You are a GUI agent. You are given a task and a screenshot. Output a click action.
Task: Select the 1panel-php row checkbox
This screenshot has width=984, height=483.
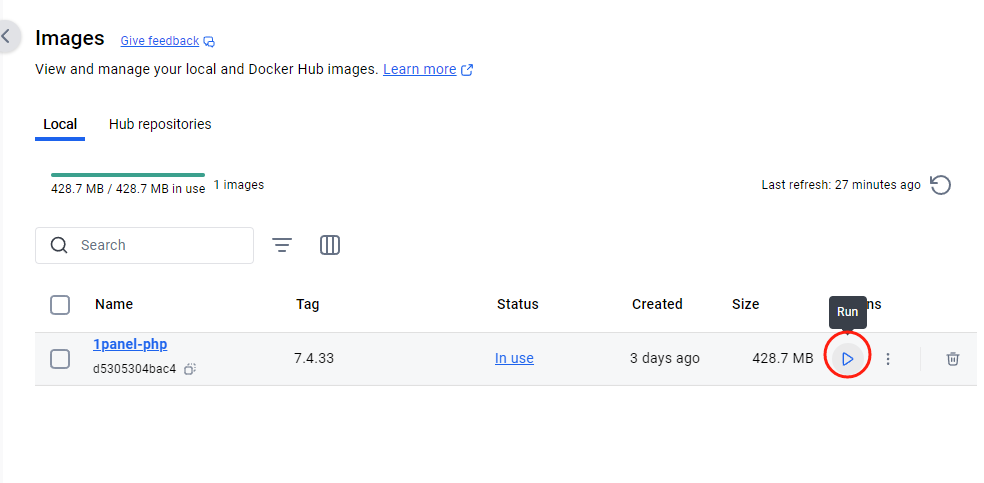point(60,359)
